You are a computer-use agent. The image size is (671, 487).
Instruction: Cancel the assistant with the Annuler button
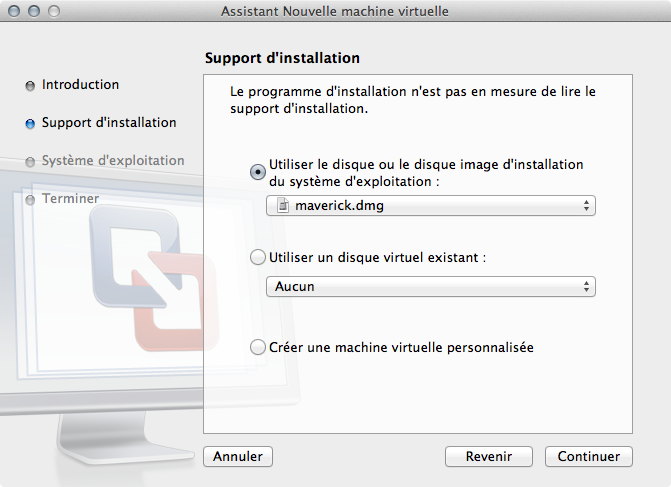238,456
